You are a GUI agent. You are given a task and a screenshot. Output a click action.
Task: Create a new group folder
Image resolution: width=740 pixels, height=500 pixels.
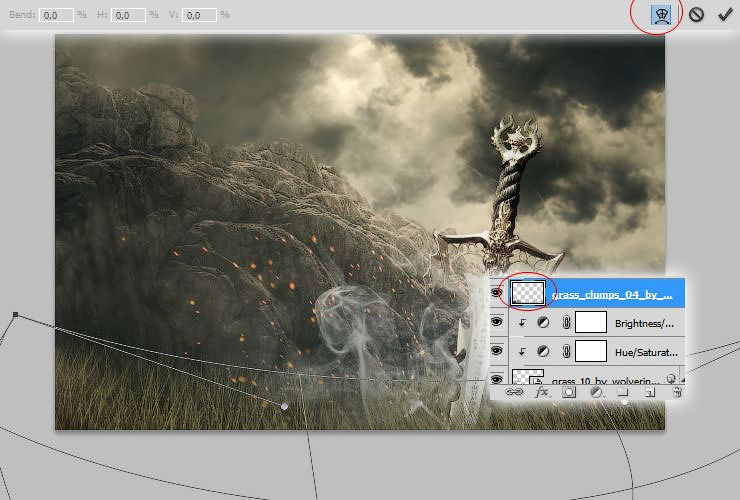coord(623,392)
